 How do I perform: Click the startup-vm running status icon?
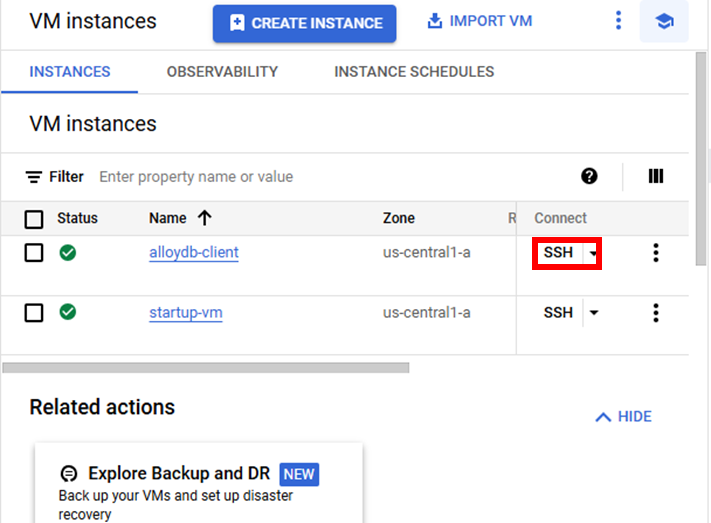click(68, 312)
